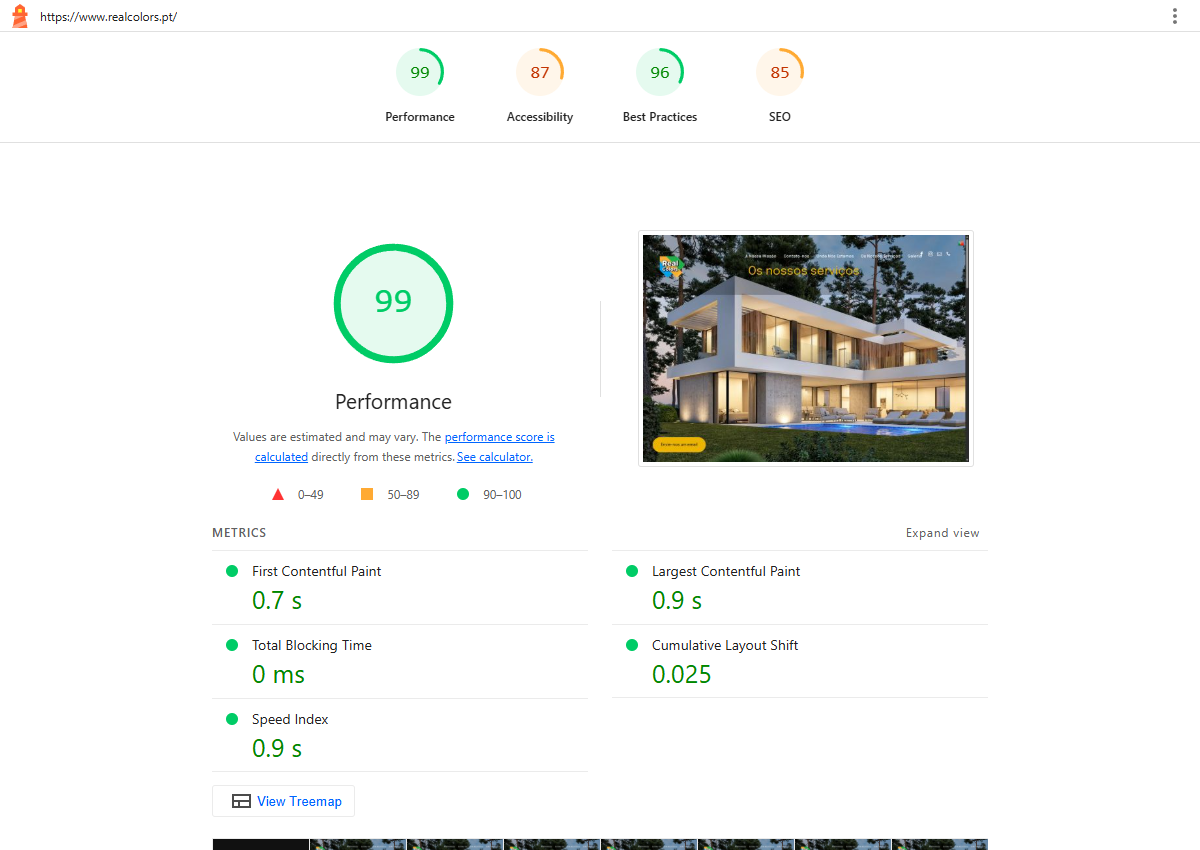Click First Contentful Paint metric label
The image size is (1200, 850).
click(x=316, y=571)
